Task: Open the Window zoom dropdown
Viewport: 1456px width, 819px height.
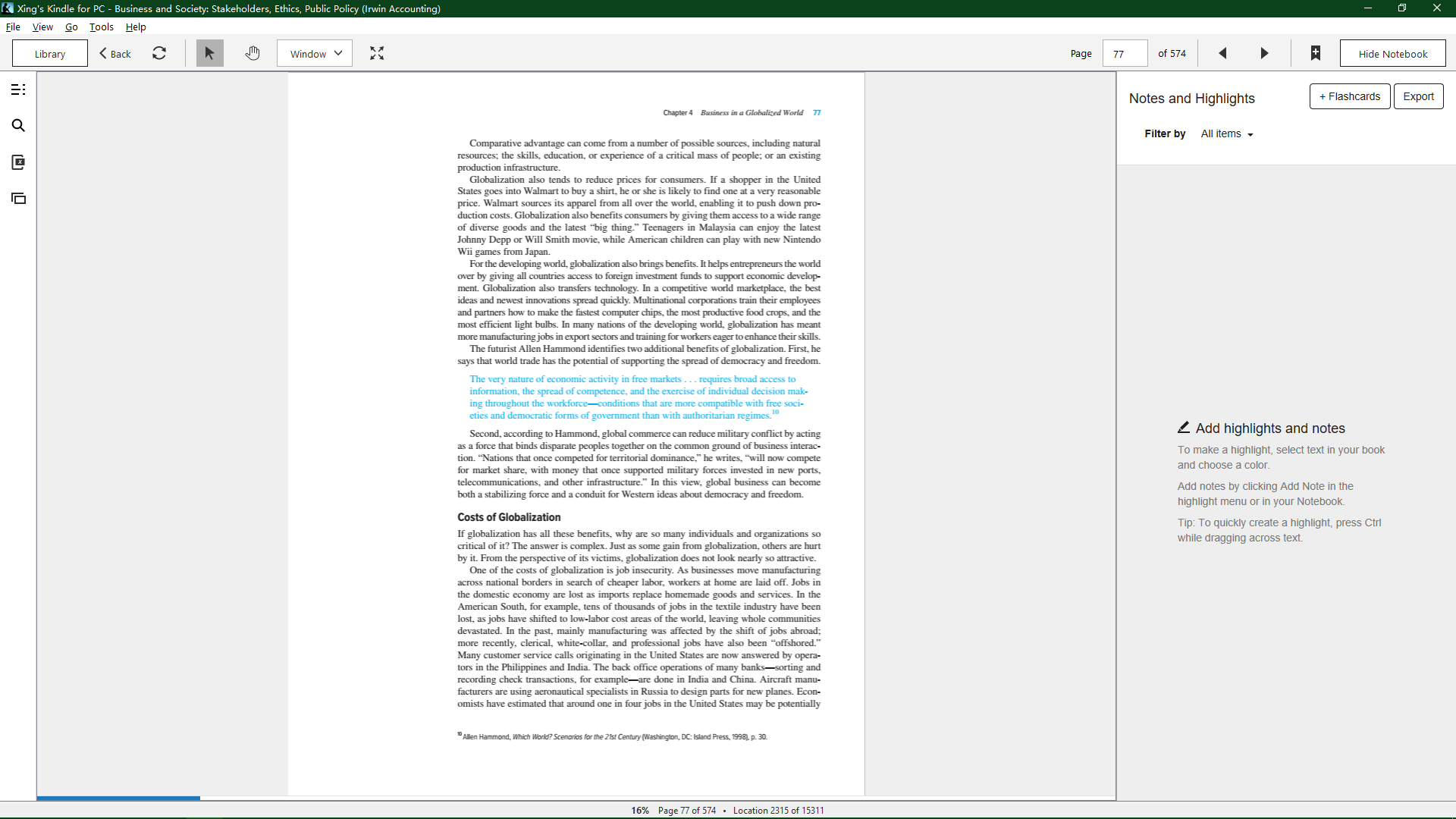Action: (x=315, y=53)
